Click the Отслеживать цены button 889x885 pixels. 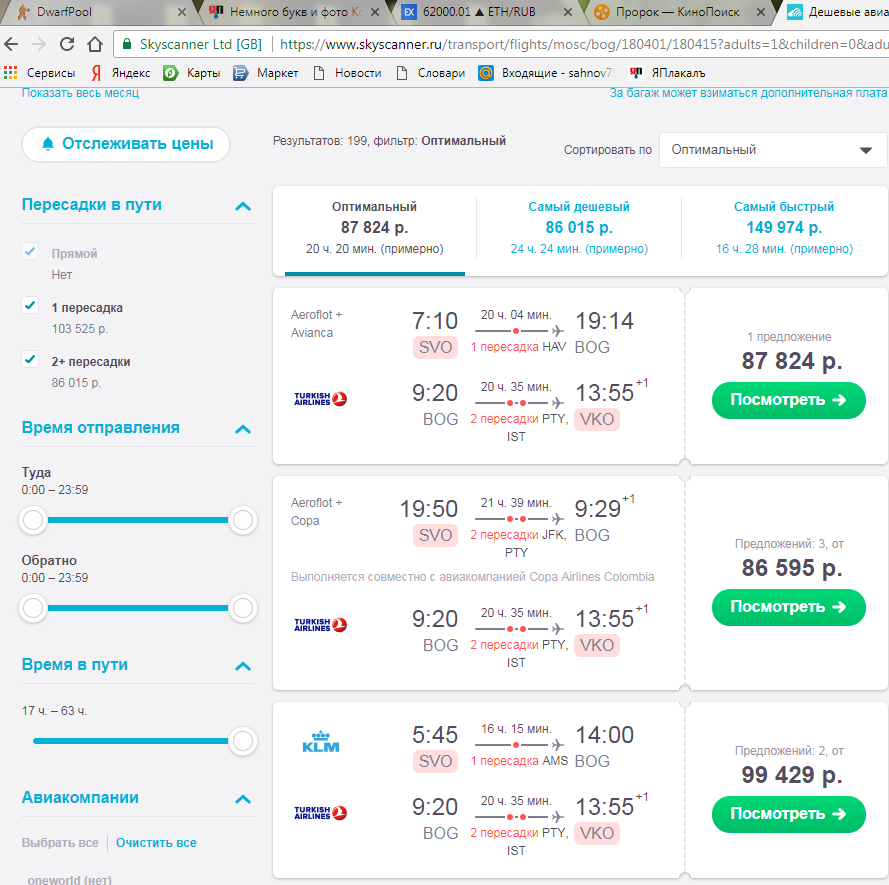tap(126, 144)
